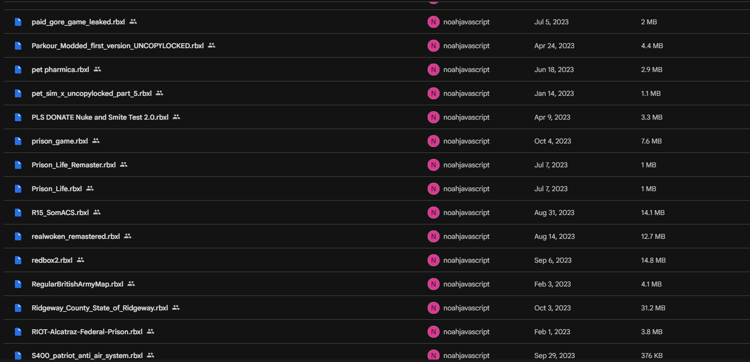
Task: Click the shared icon beside RegularBritishArmyMap.rbxl
Action: pos(131,284)
